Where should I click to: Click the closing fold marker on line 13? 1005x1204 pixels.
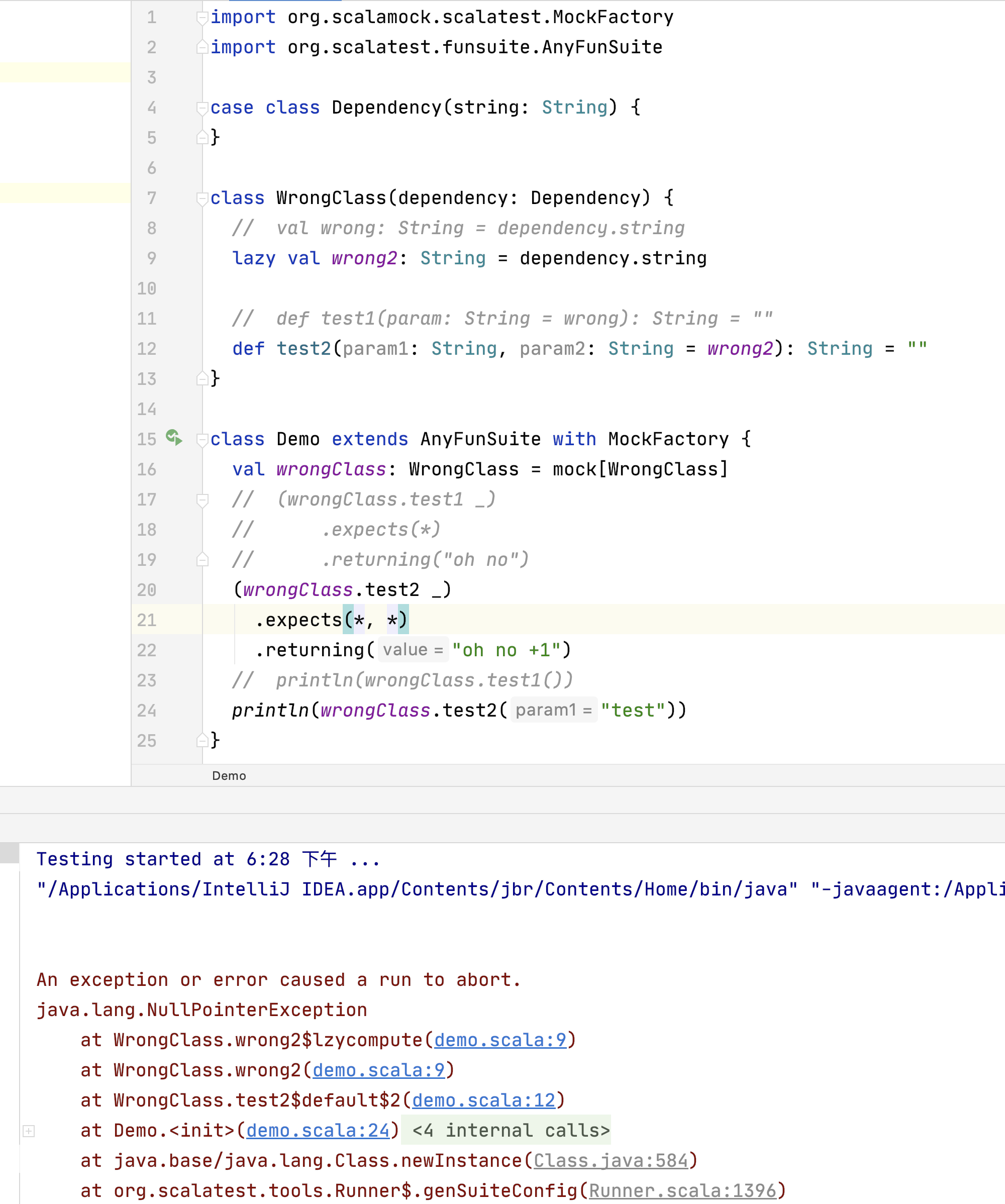tap(202, 378)
